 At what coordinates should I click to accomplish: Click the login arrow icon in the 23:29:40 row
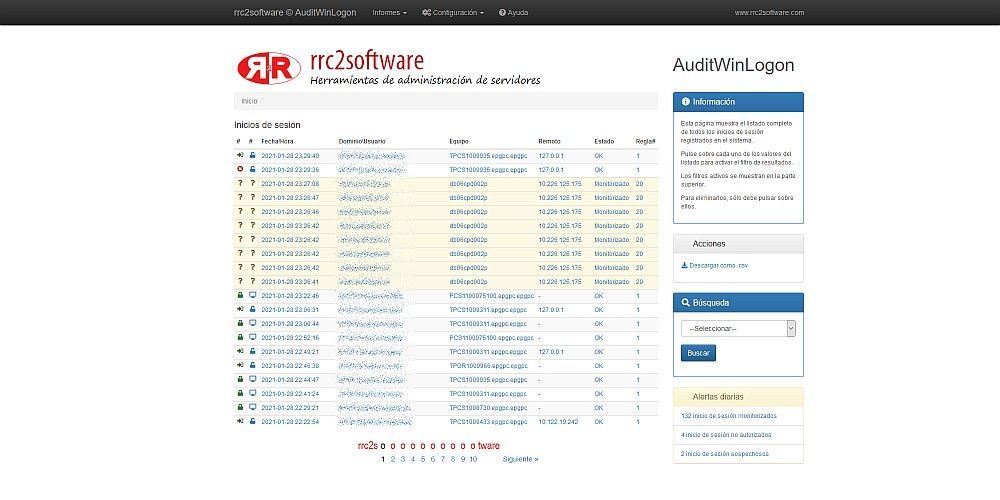click(x=240, y=156)
